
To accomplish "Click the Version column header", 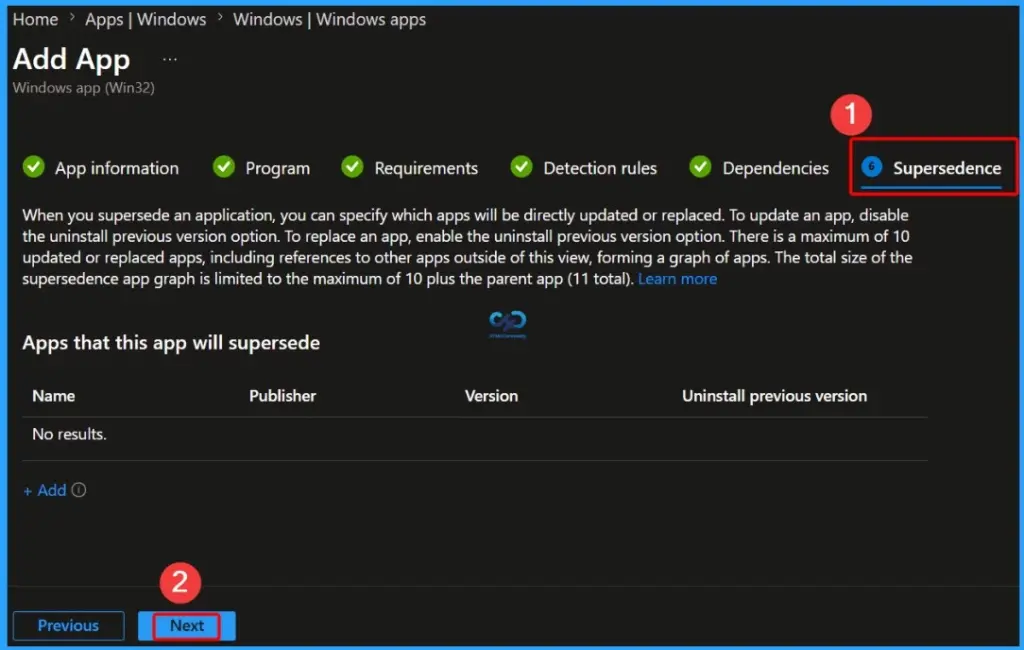I will [x=491, y=396].
